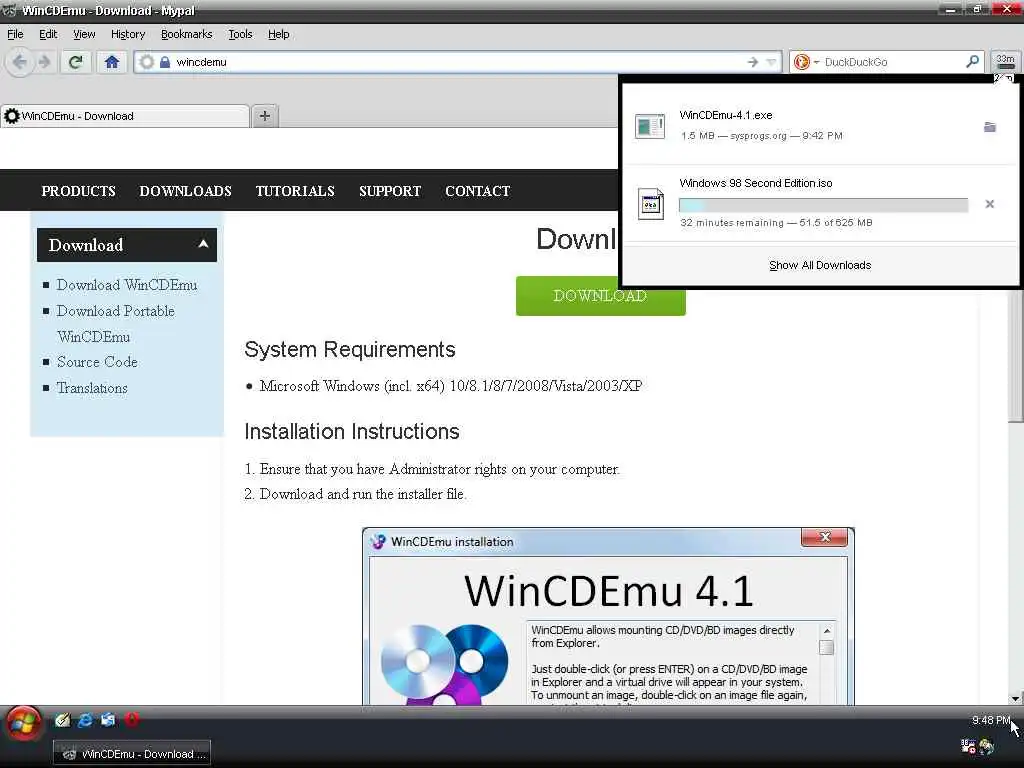Open the View menu
1024x768 pixels.
(x=84, y=34)
